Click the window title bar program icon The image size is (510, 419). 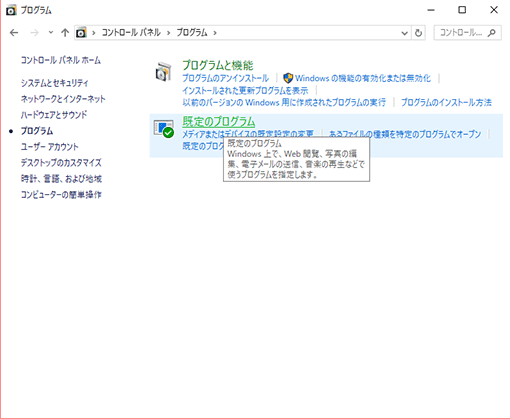pyautogui.click(x=11, y=10)
